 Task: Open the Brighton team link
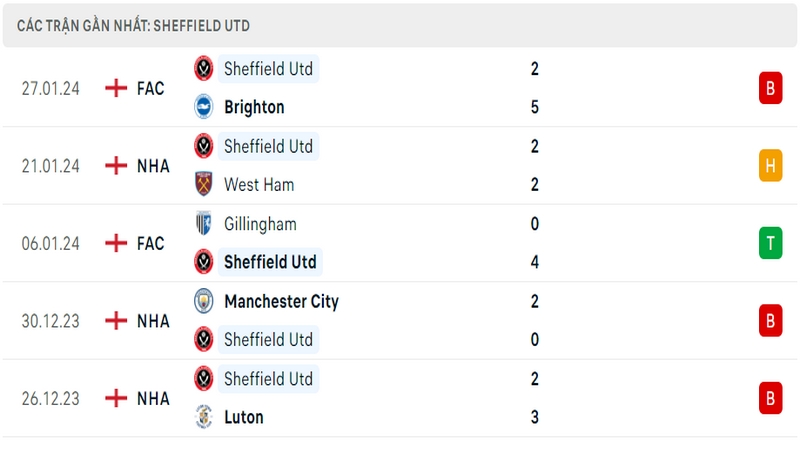254,107
